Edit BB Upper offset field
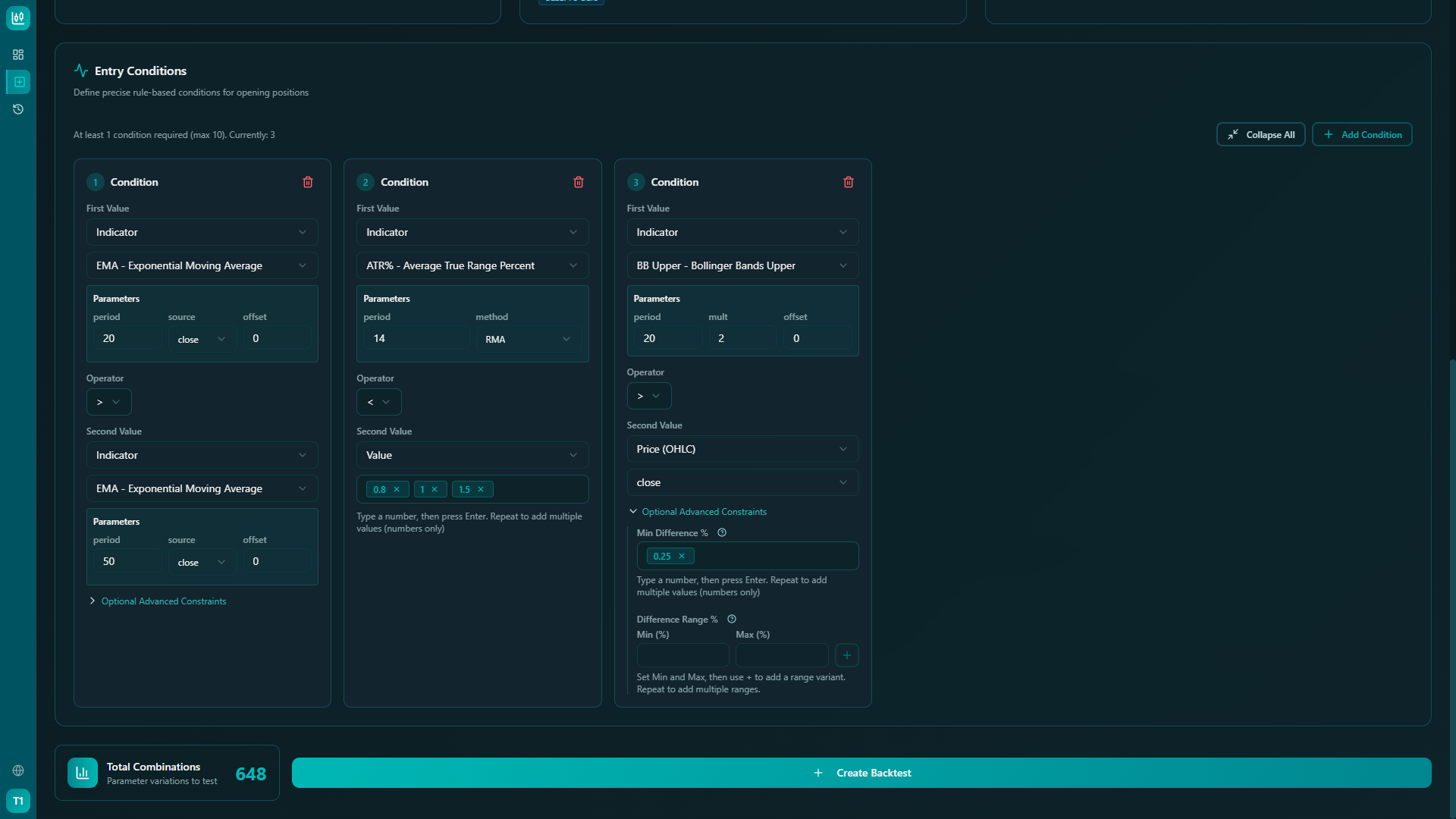Image resolution: width=1456 pixels, height=819 pixels. click(817, 338)
